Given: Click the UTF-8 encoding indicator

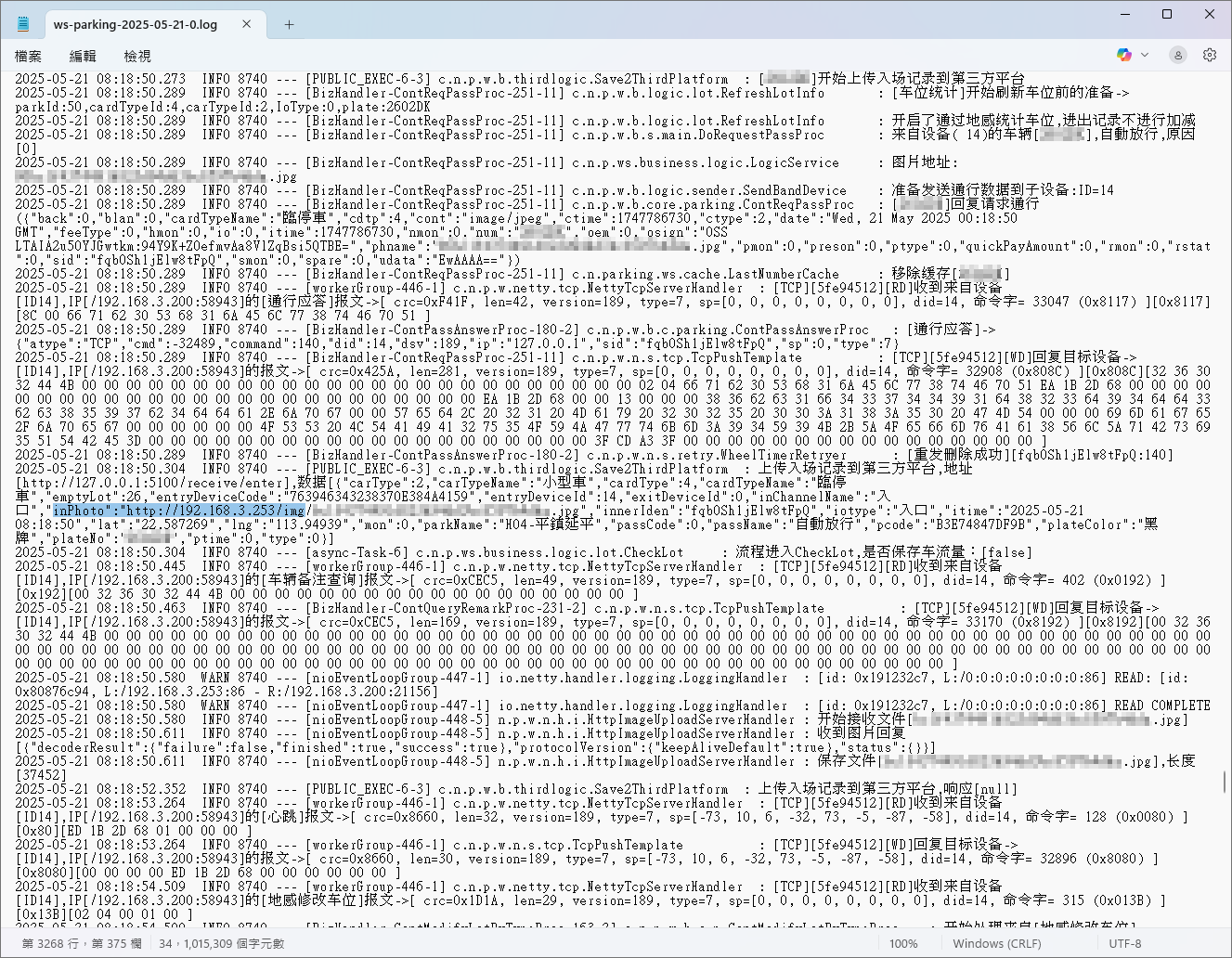Looking at the screenshot, I should pyautogui.click(x=1125, y=943).
